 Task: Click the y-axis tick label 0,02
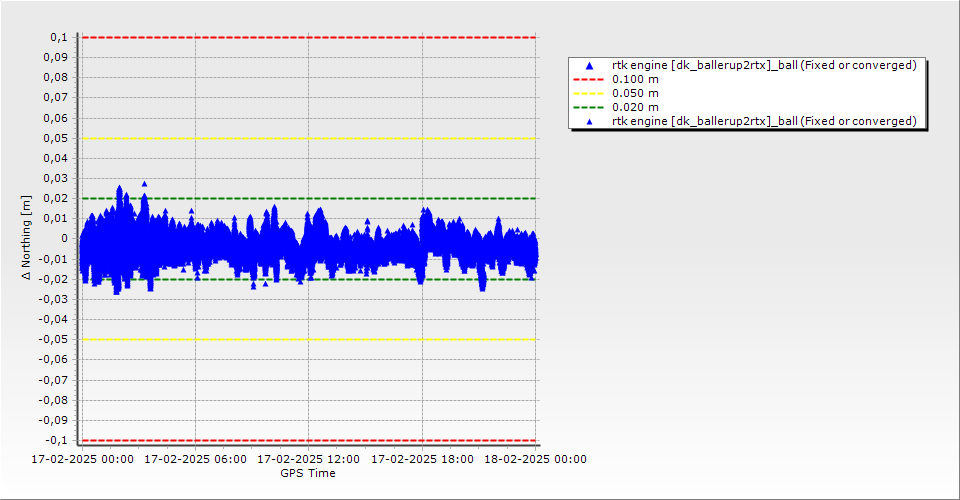coord(56,198)
